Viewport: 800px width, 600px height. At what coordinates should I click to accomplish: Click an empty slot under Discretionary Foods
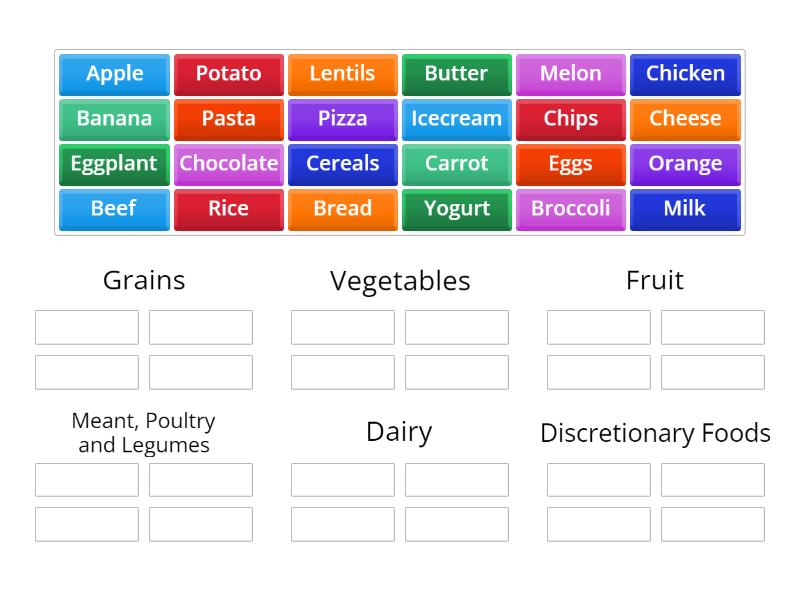[598, 479]
